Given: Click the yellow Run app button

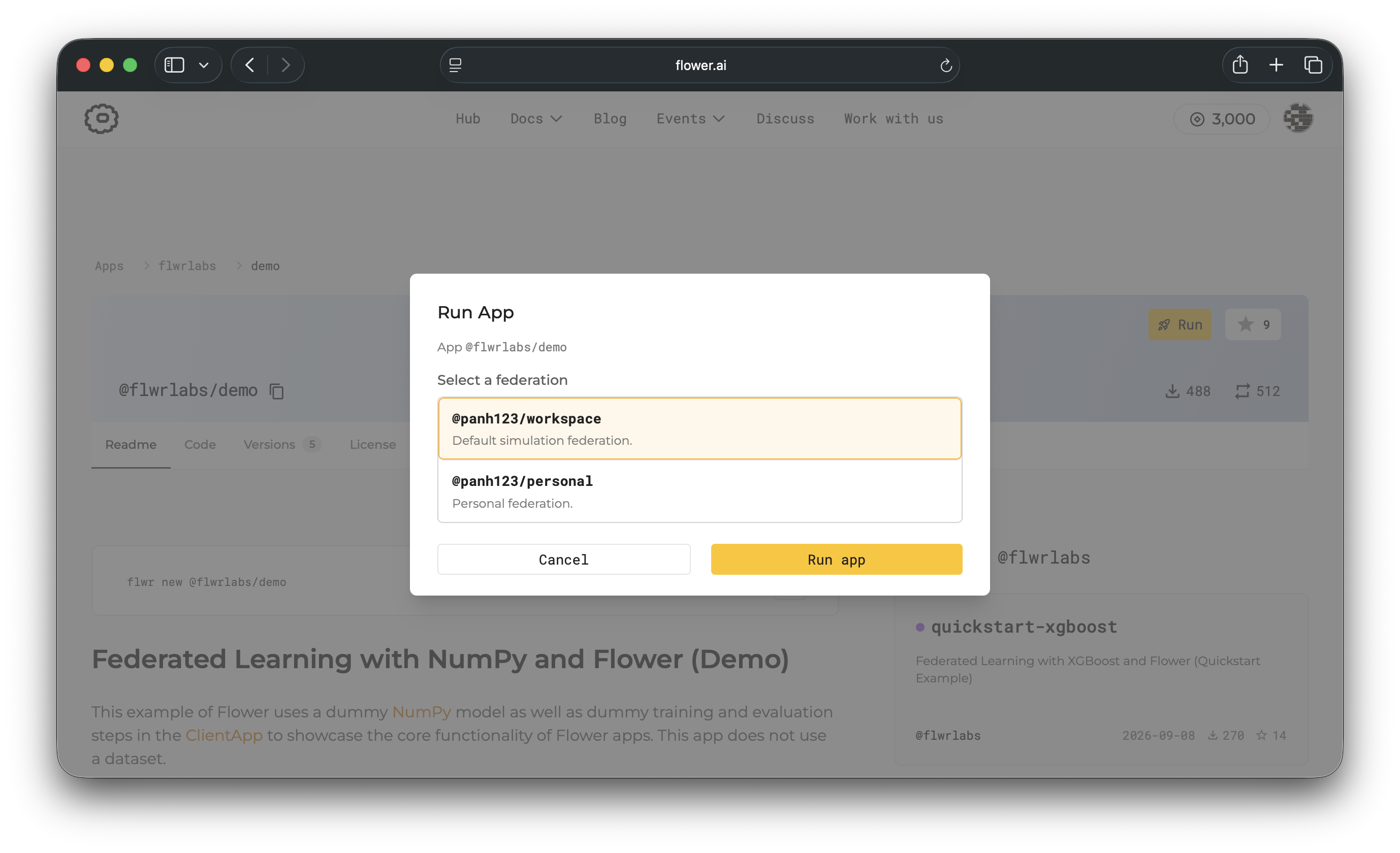Looking at the screenshot, I should click(x=836, y=560).
